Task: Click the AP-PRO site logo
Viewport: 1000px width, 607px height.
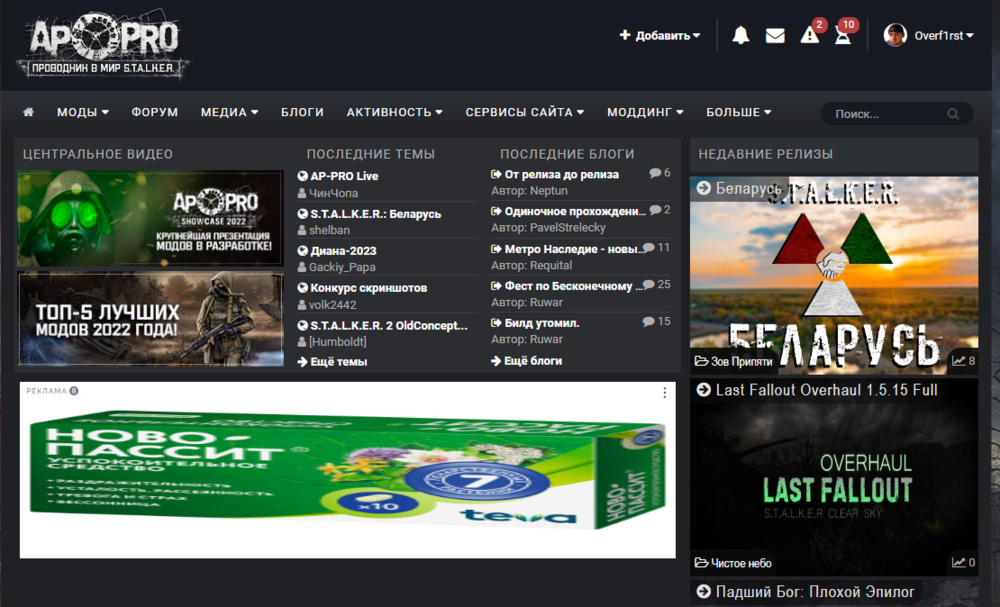Action: [103, 43]
